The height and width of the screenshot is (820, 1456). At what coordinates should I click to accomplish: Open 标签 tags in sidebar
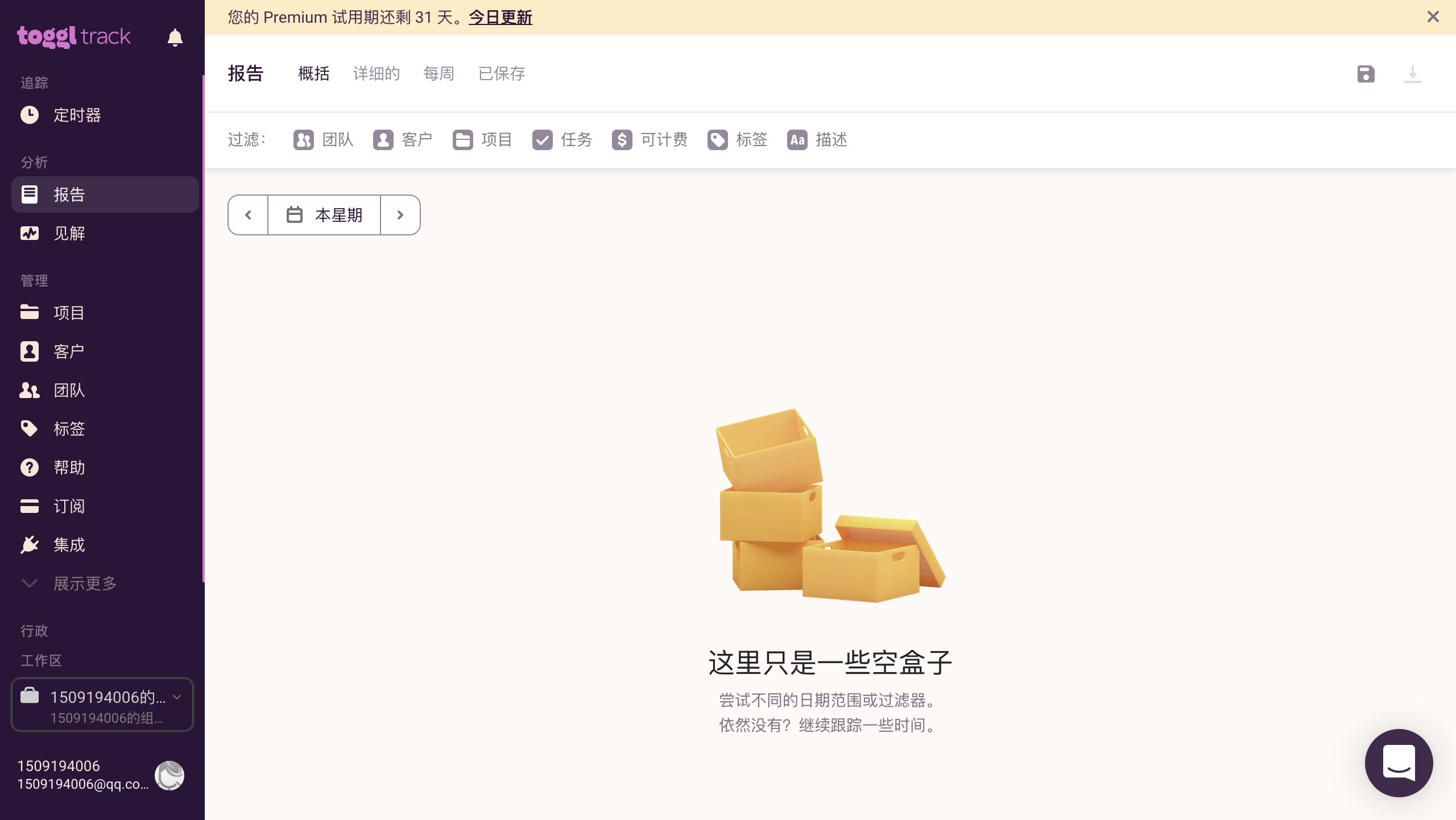coord(105,429)
